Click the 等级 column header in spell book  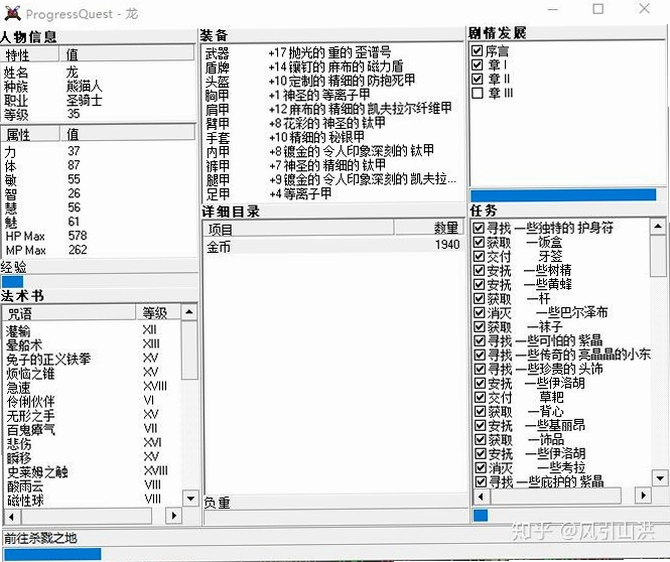(158, 313)
